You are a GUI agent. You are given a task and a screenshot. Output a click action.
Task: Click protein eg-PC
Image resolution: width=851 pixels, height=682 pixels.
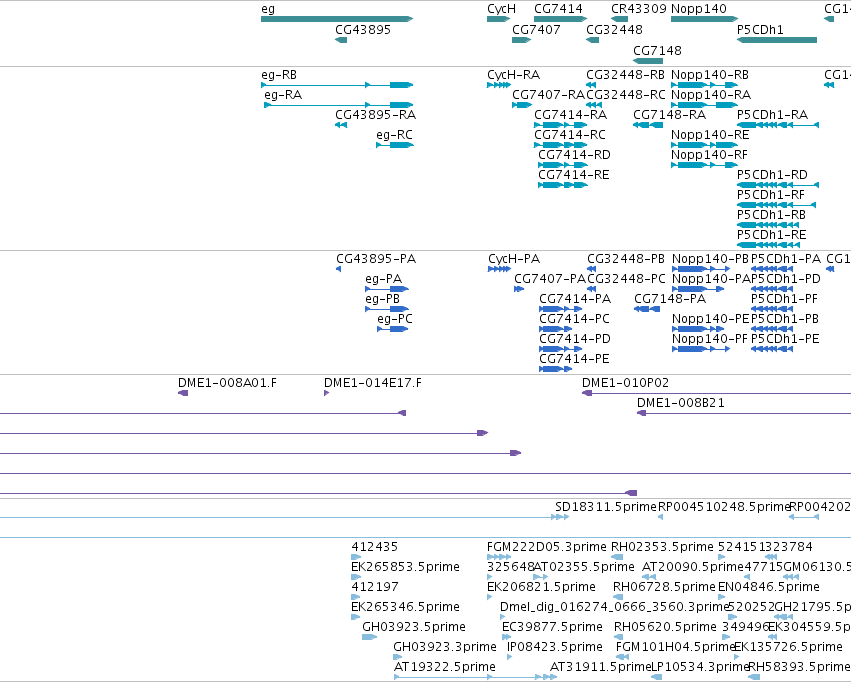pos(395,320)
